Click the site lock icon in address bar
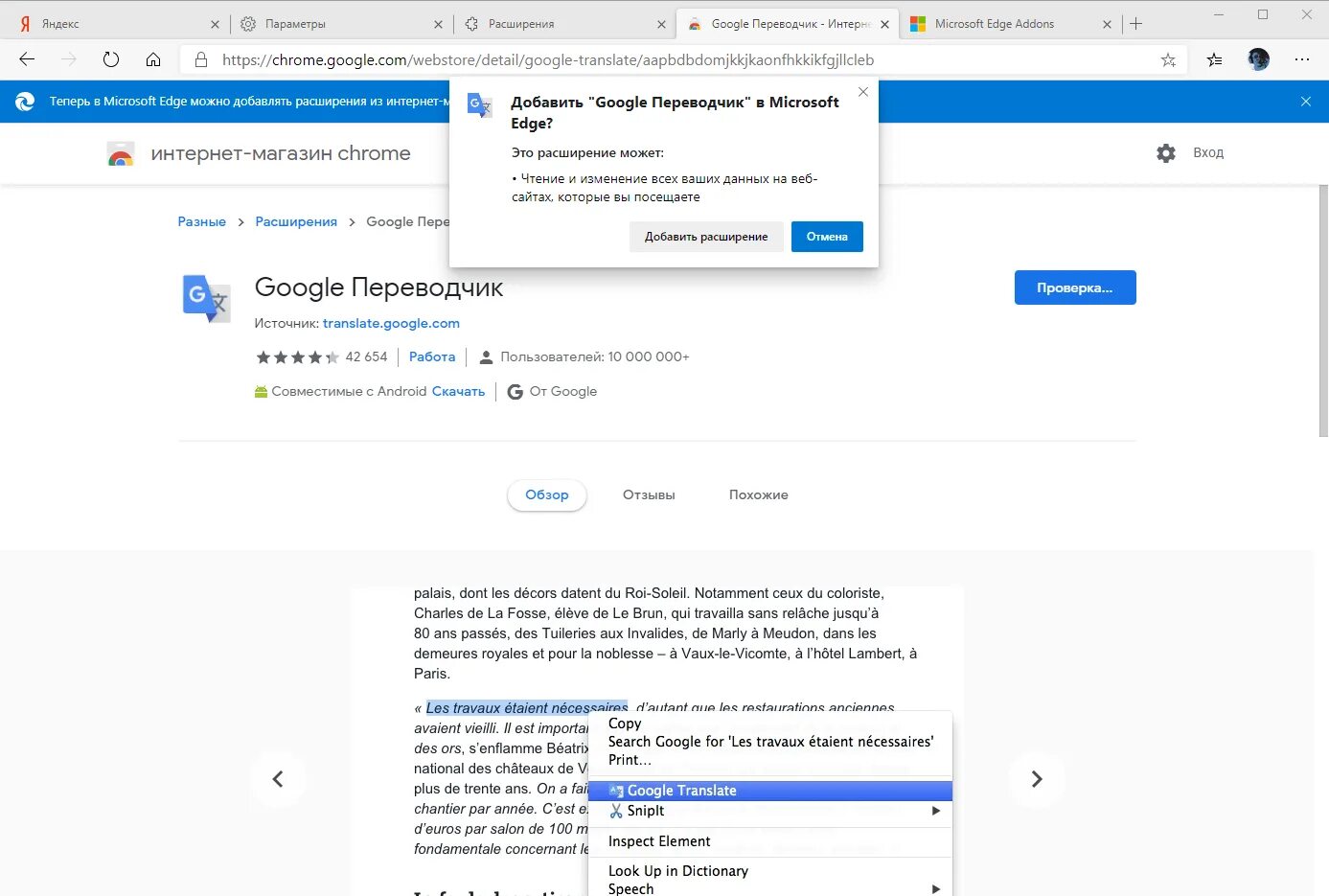 pyautogui.click(x=201, y=59)
